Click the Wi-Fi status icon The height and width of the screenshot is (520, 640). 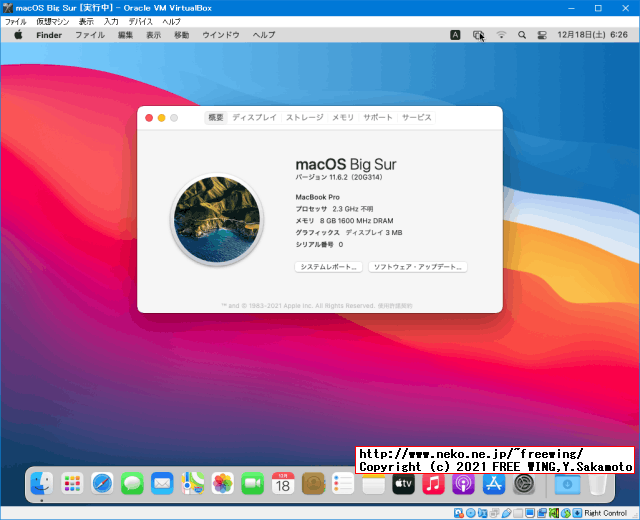[x=501, y=35]
